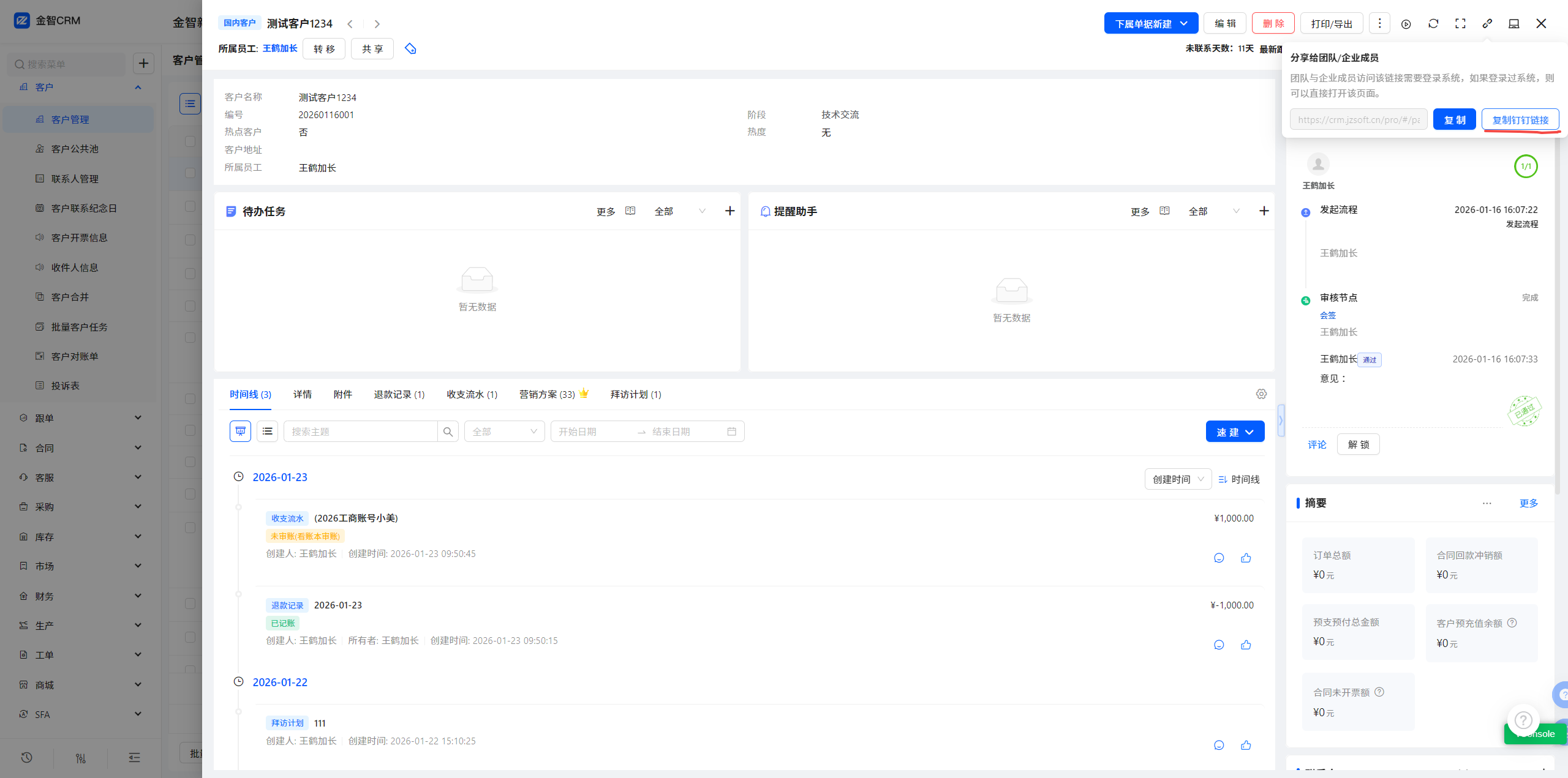Open the timeline tab settings gear
This screenshot has height=778, width=1568.
click(x=1261, y=394)
